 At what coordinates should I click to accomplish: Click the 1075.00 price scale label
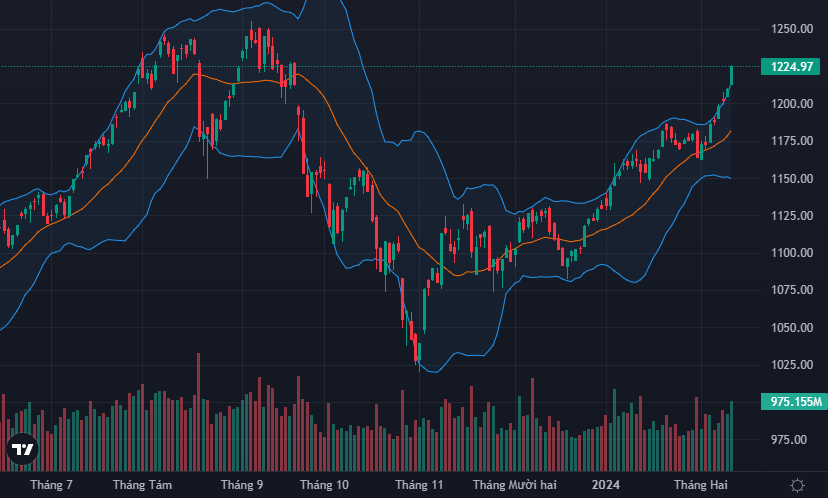pos(789,290)
